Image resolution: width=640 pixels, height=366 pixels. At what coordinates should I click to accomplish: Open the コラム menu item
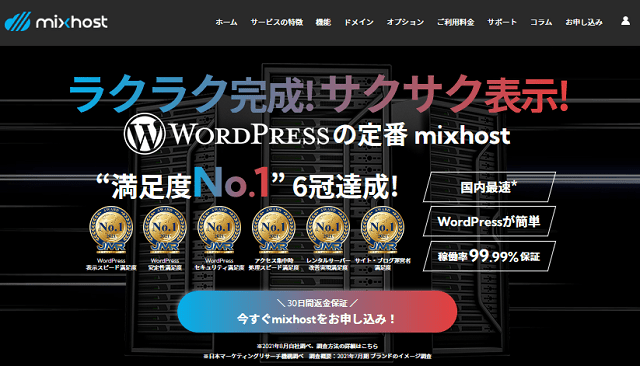(541, 22)
